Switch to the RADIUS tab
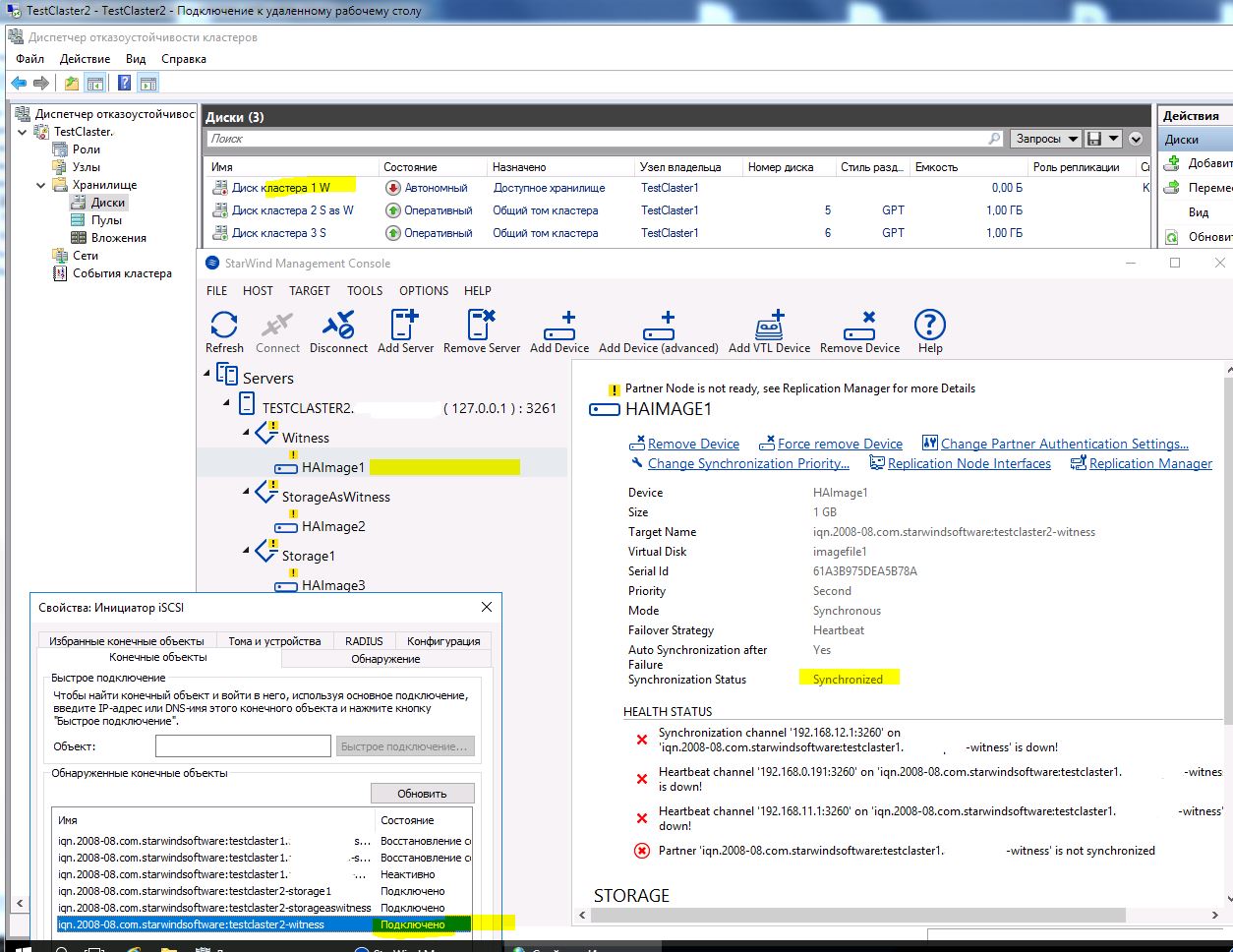 pos(364,640)
